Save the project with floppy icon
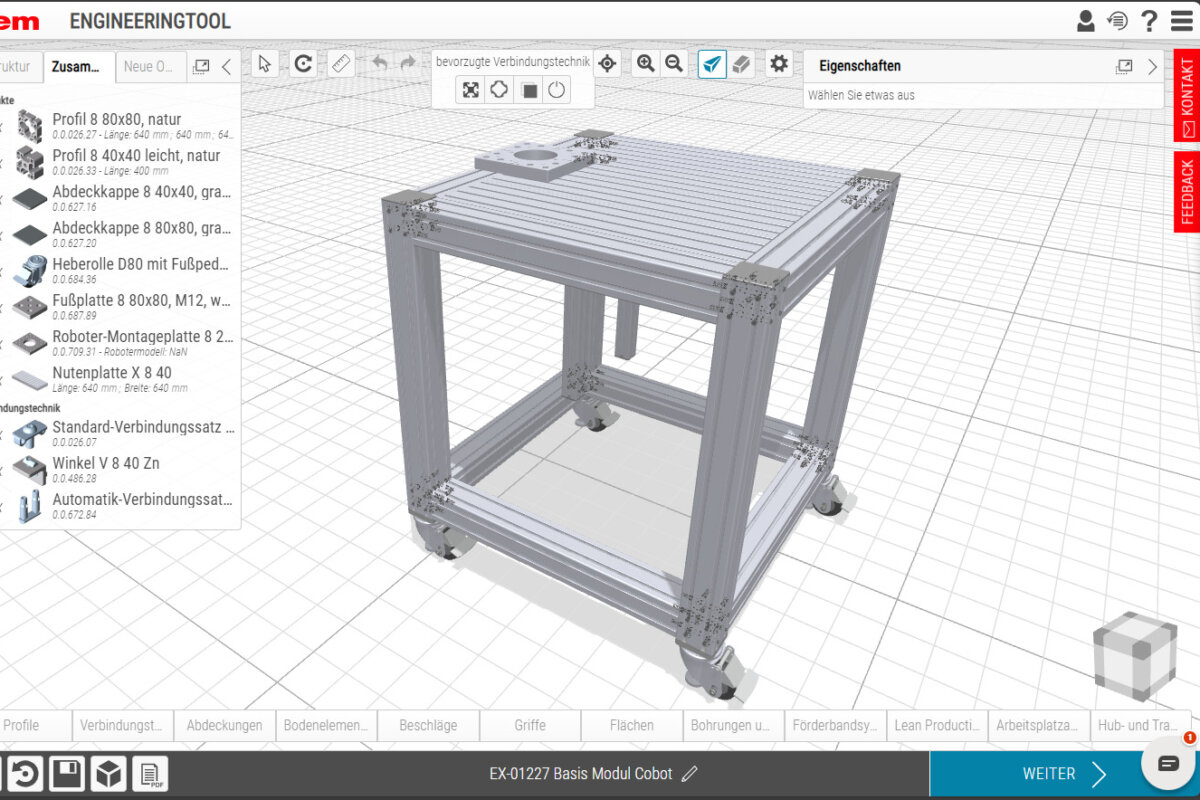The image size is (1200, 800). (x=67, y=774)
